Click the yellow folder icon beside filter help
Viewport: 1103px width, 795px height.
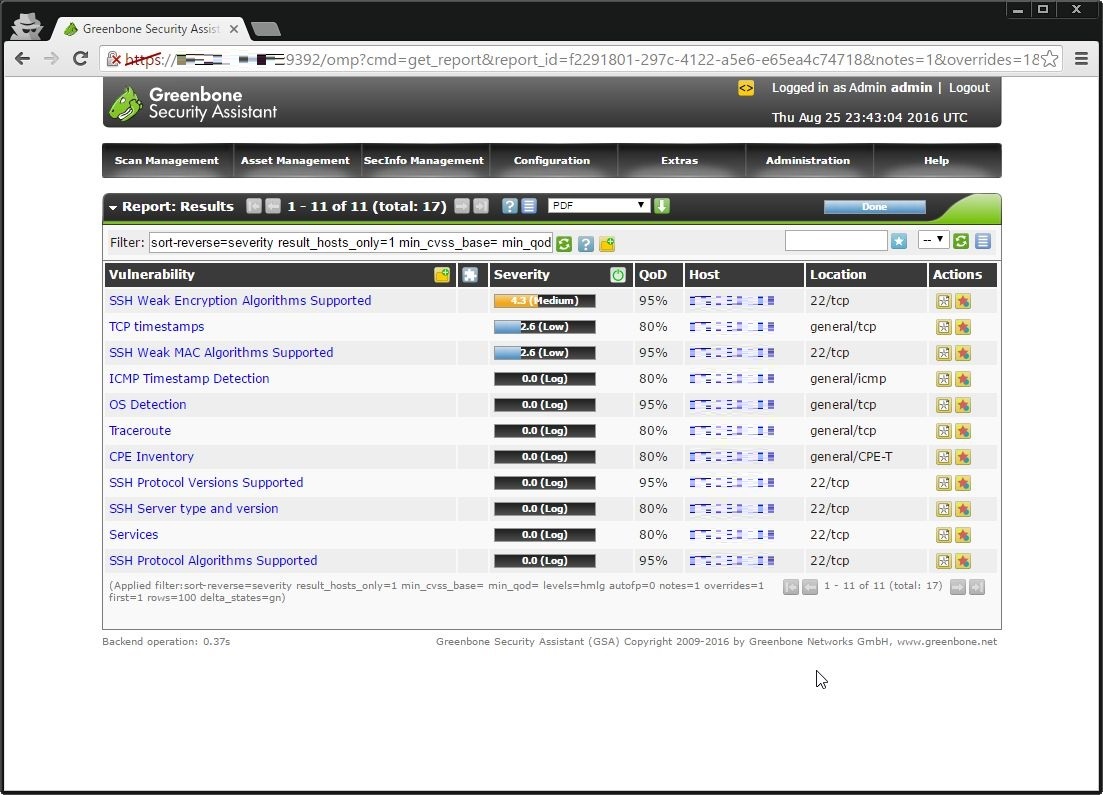607,244
